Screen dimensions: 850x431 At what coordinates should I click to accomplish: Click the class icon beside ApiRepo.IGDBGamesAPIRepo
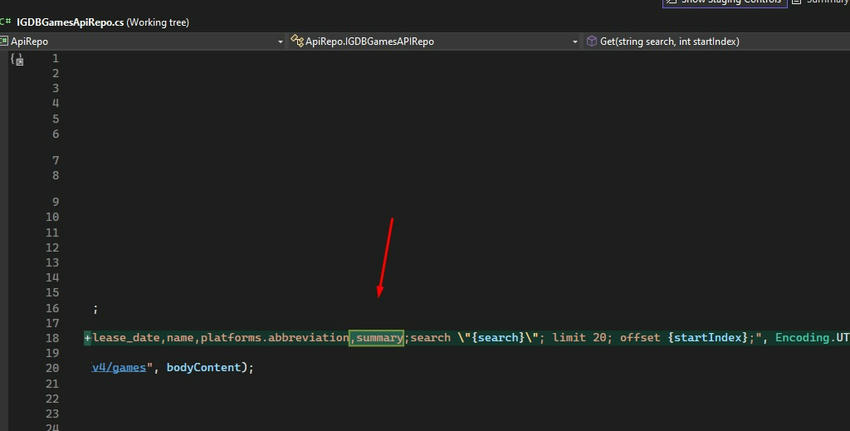coord(297,41)
